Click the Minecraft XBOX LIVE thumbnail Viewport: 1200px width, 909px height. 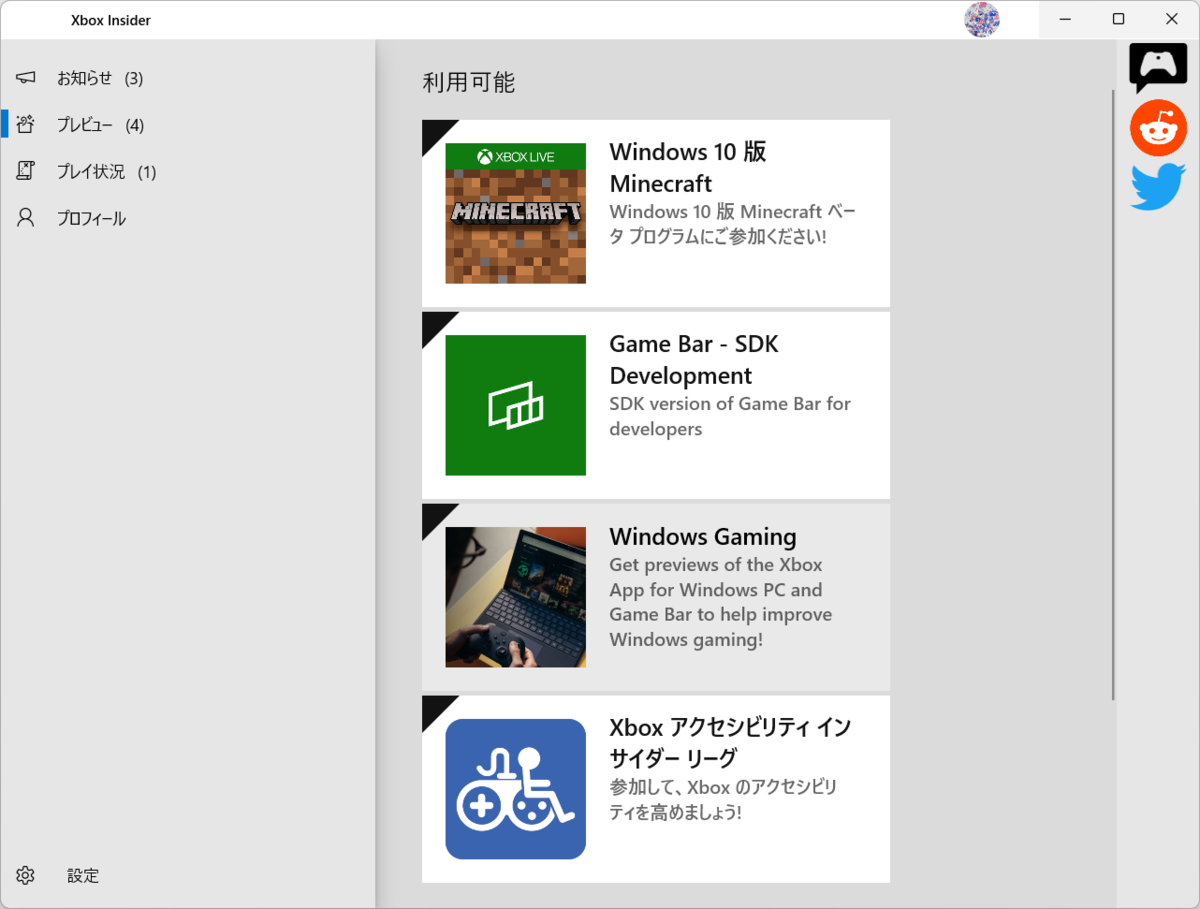point(515,213)
